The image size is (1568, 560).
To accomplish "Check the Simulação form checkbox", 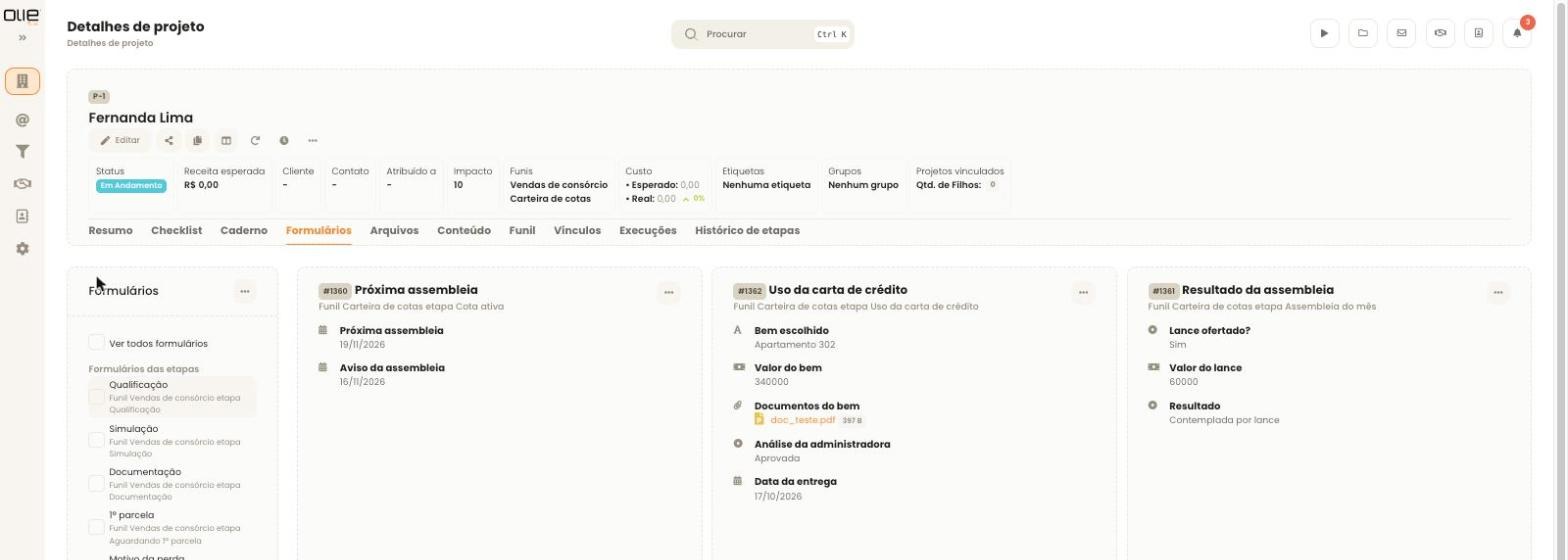I will click(96, 440).
